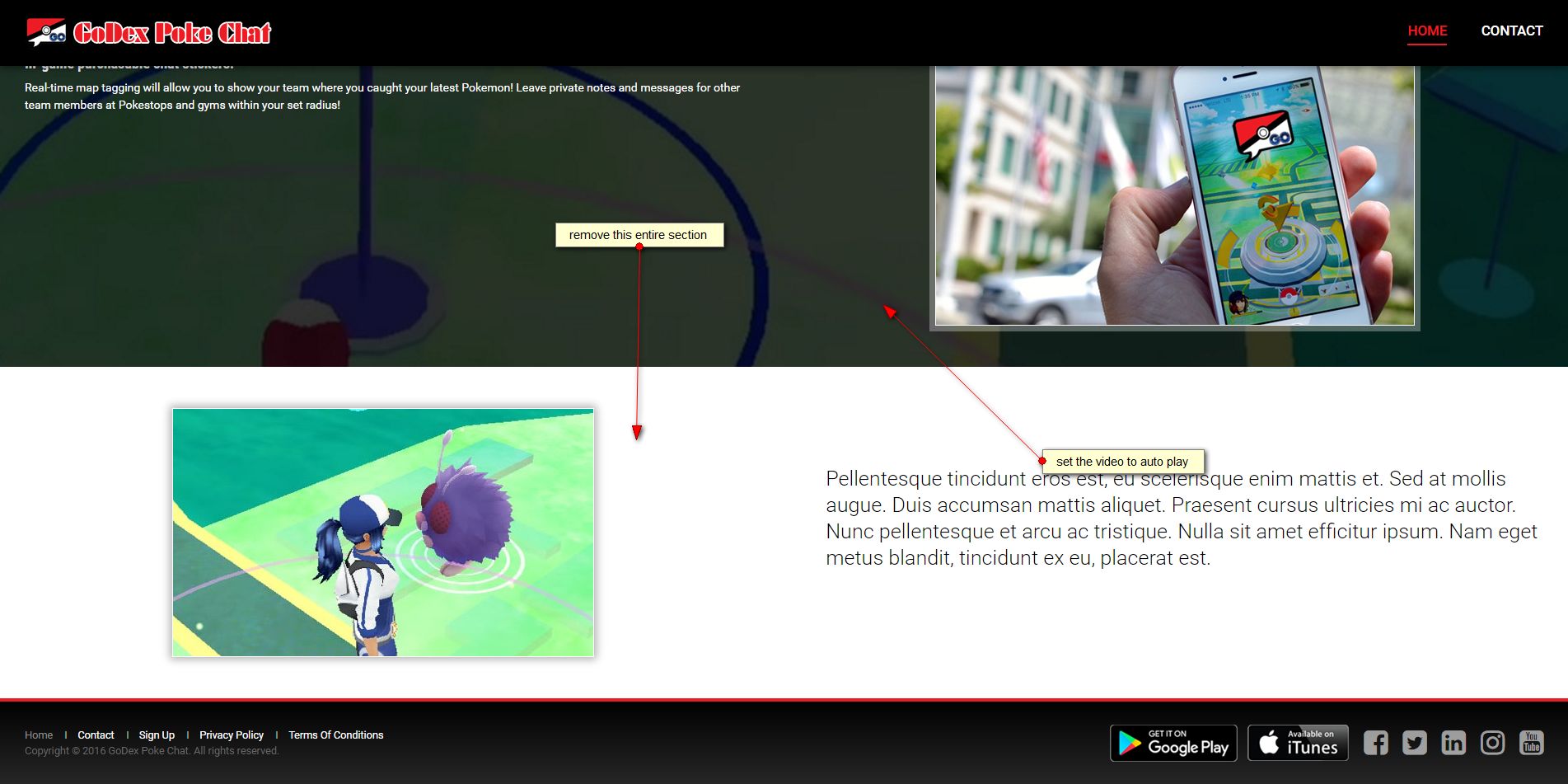
Task: Open the Instagram social icon
Action: tap(1492, 743)
